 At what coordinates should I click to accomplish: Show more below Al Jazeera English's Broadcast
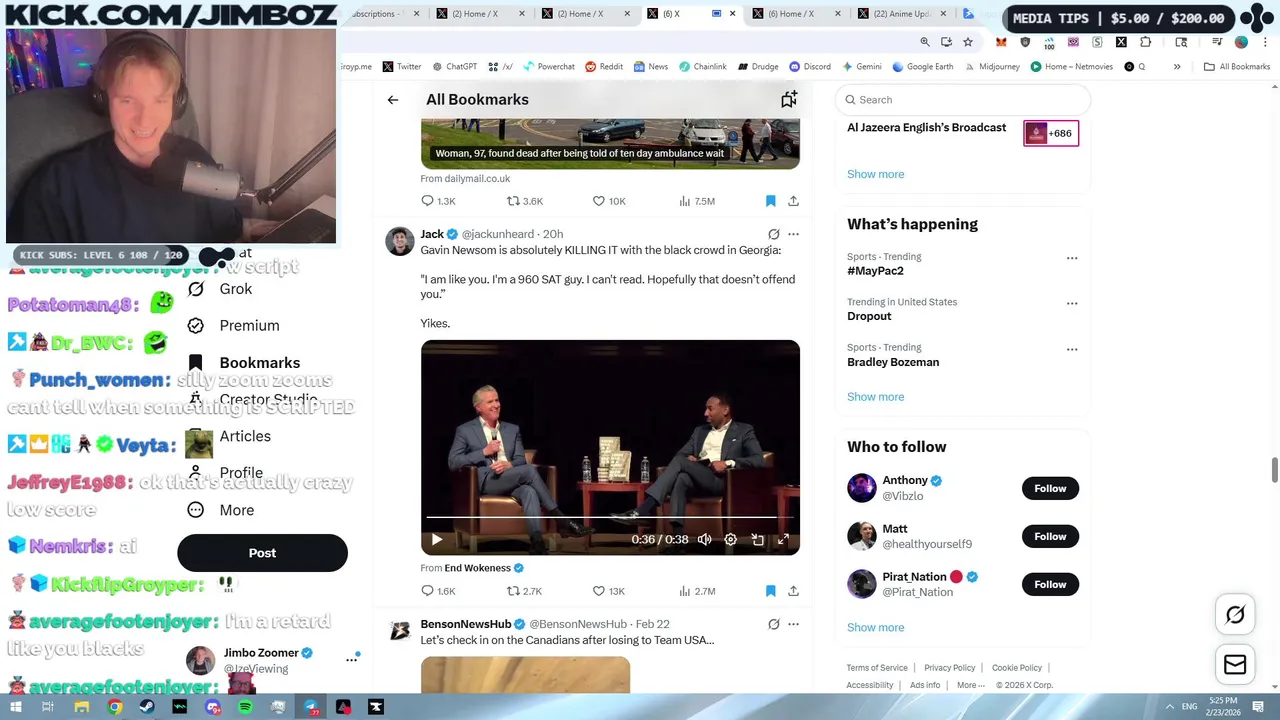click(x=875, y=174)
